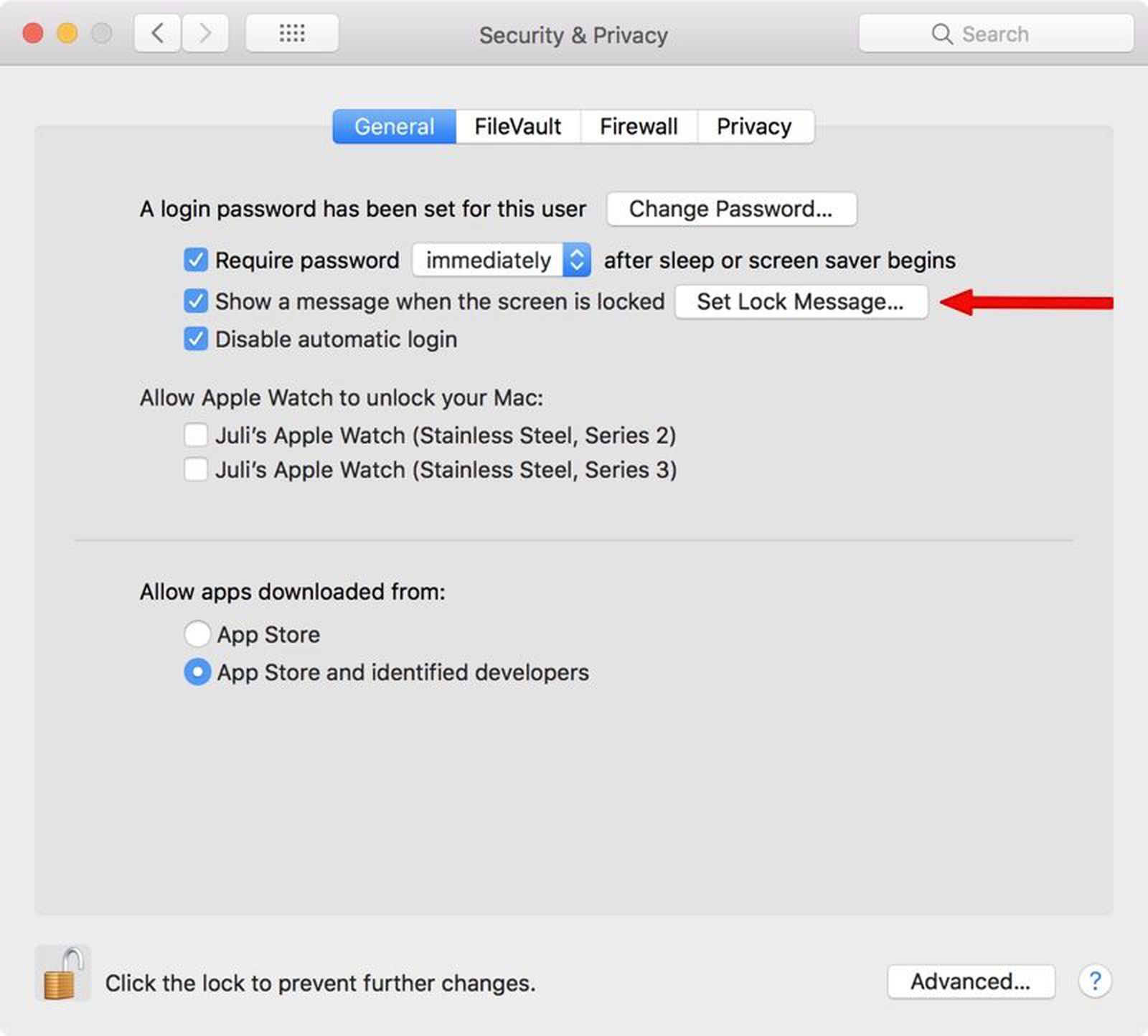This screenshot has width=1148, height=1036.
Task: Go back using the left chevron
Action: [x=158, y=34]
